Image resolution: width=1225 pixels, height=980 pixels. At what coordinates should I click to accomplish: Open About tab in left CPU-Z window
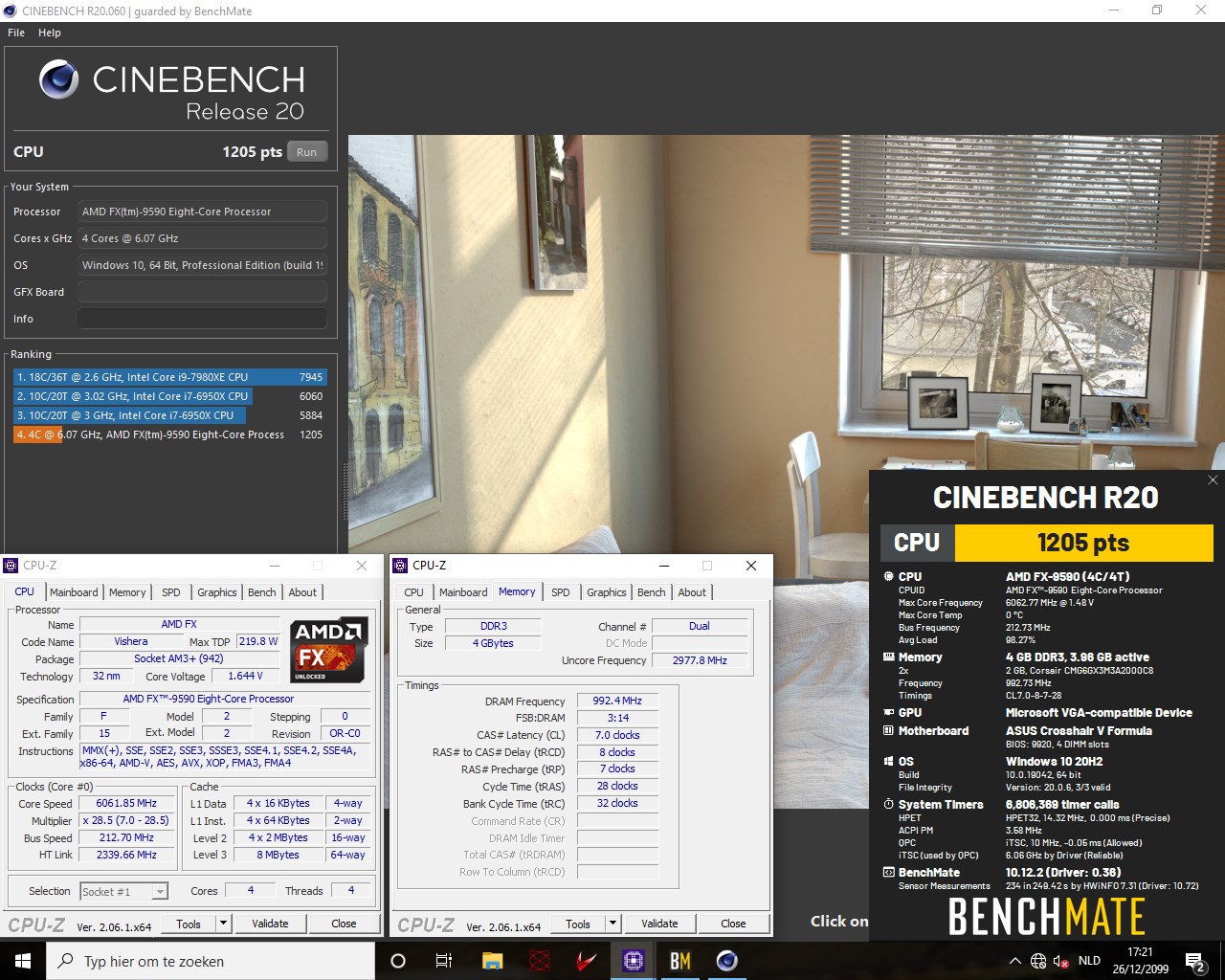[x=302, y=592]
